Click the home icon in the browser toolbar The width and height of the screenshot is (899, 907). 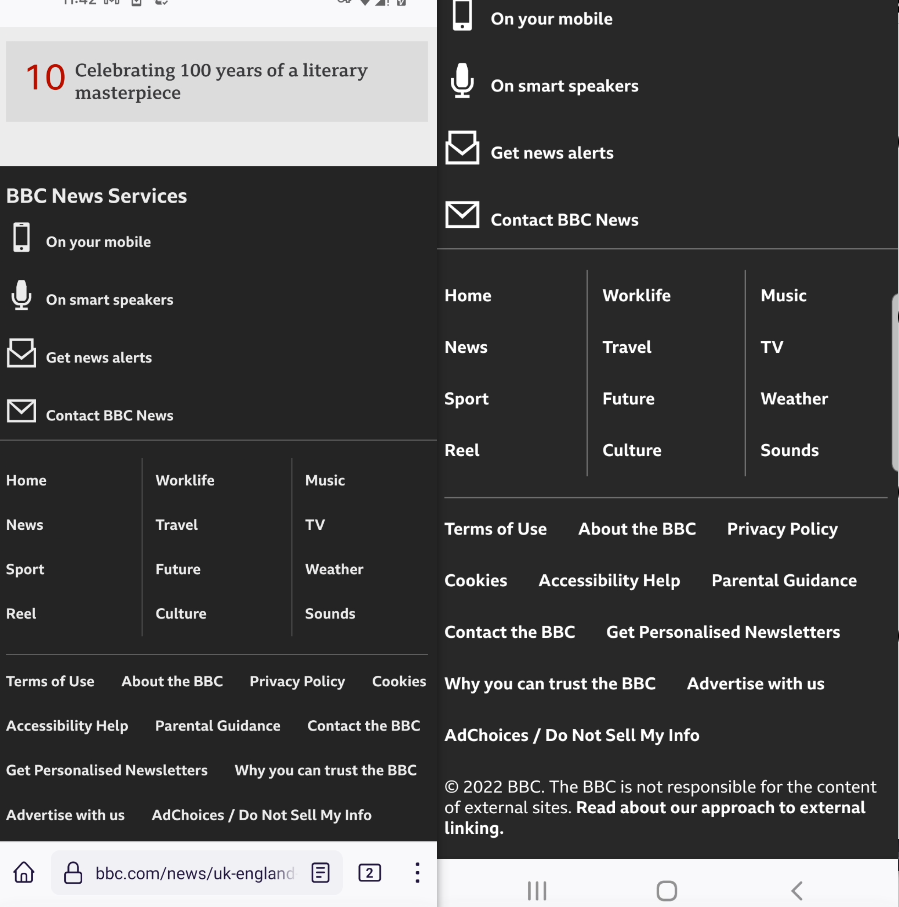[22, 872]
